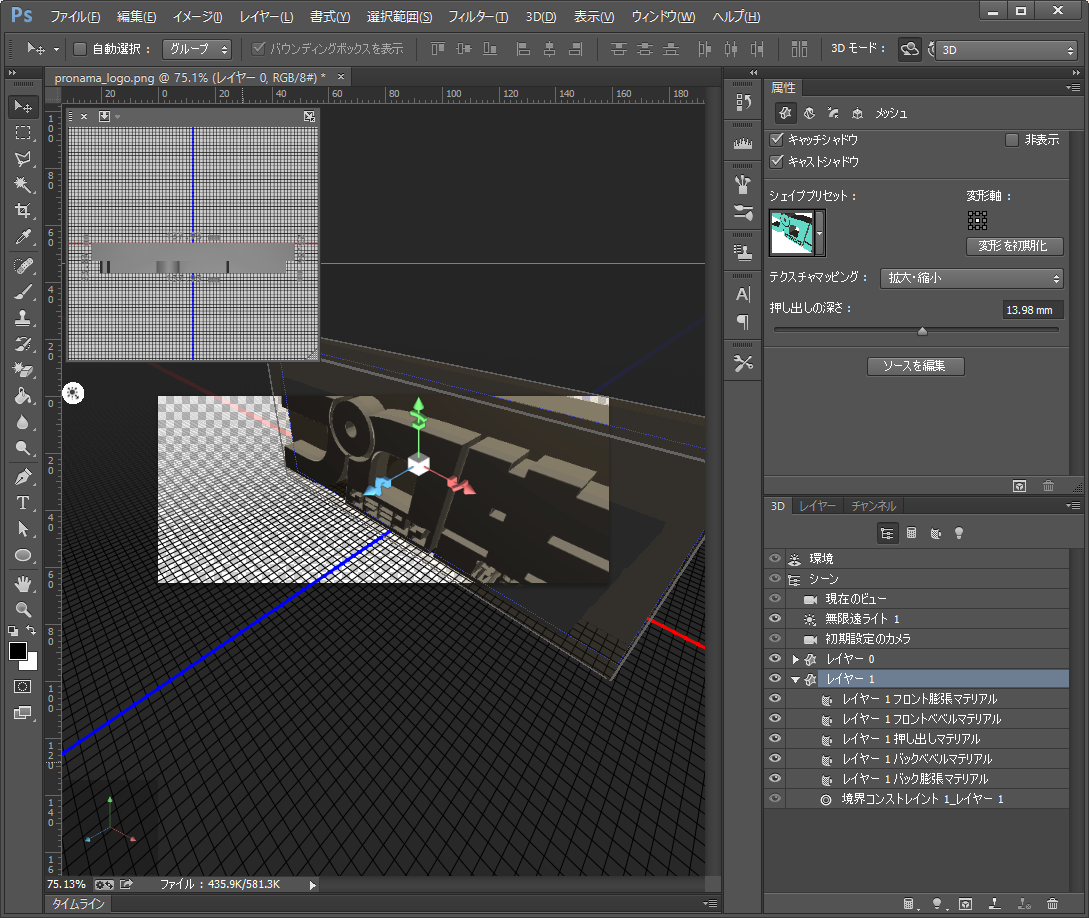Select the Pen tool

(x=23, y=477)
